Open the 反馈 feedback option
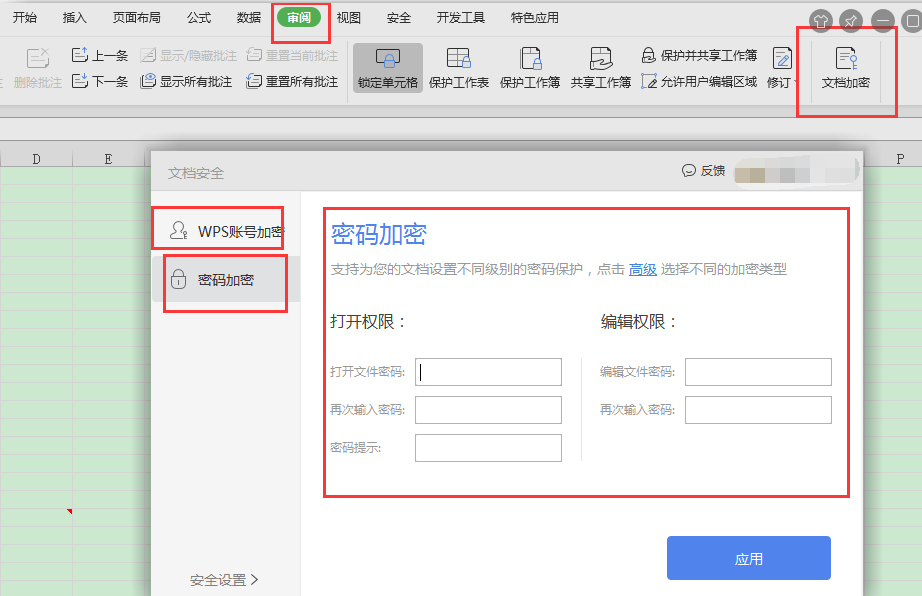922x596 pixels. pyautogui.click(x=704, y=171)
